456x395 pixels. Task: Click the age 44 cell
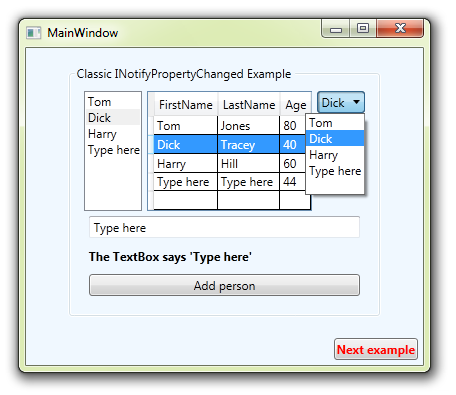point(293,182)
